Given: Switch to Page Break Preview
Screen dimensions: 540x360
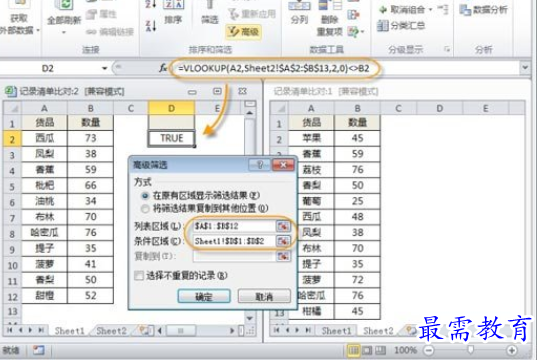Looking at the screenshot, I should point(380,350).
